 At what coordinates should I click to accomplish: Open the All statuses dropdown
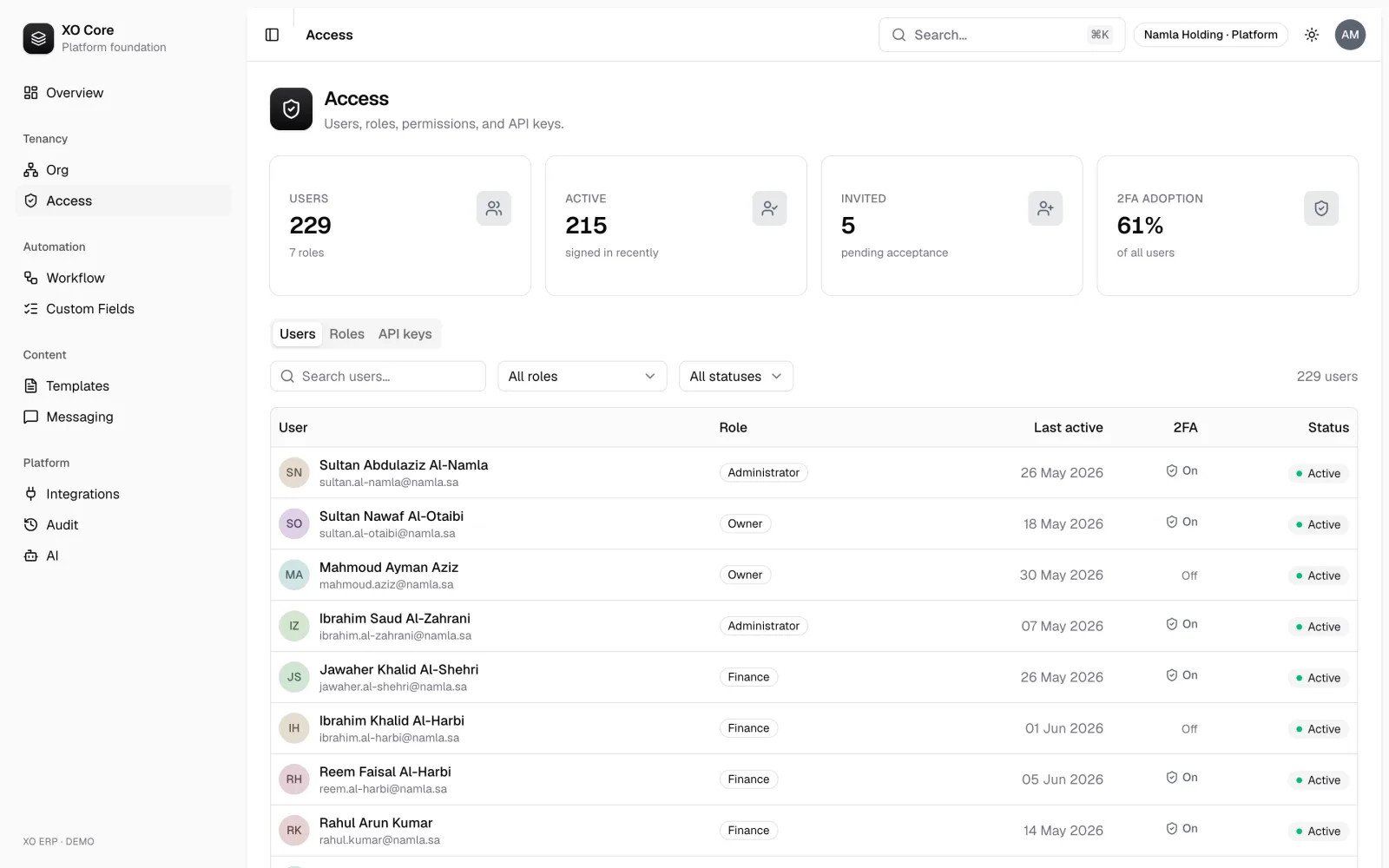tap(735, 376)
